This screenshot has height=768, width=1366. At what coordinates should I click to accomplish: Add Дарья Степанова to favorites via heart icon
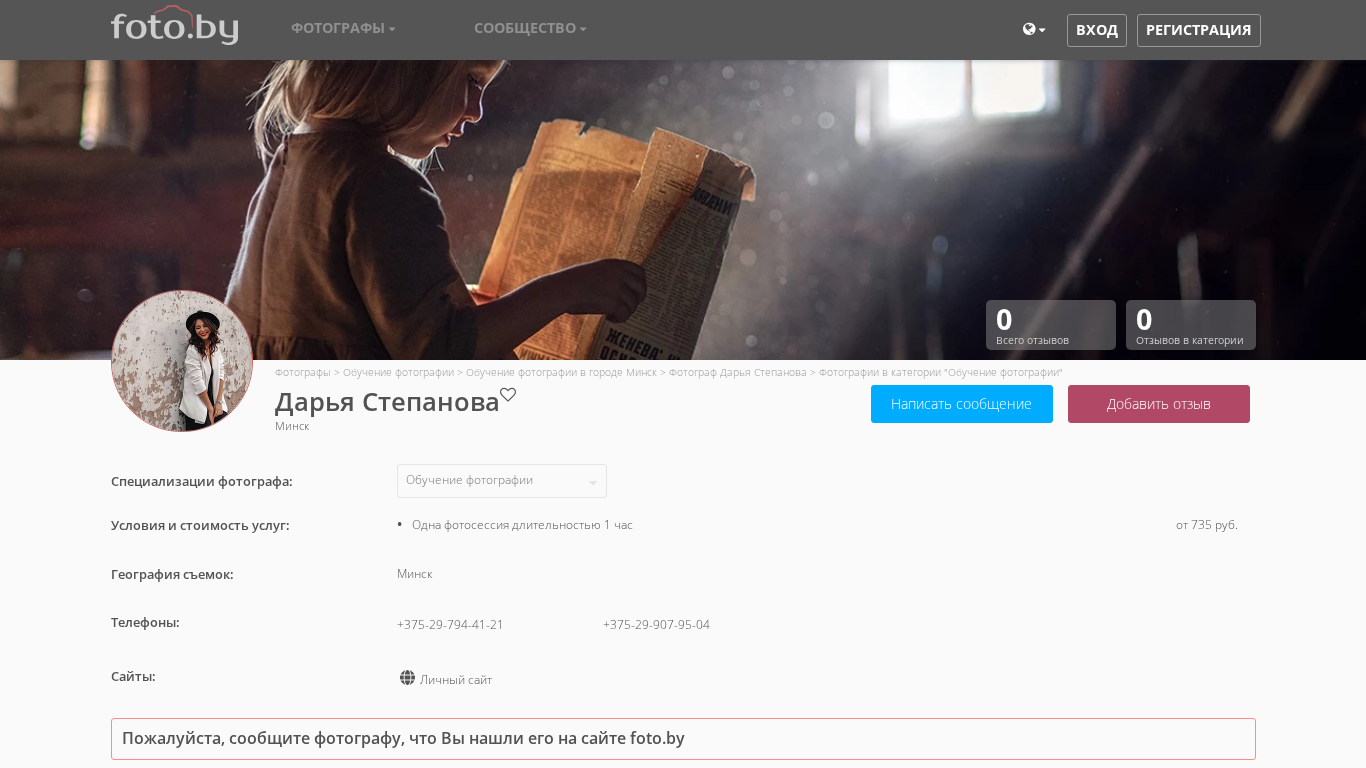pos(508,395)
